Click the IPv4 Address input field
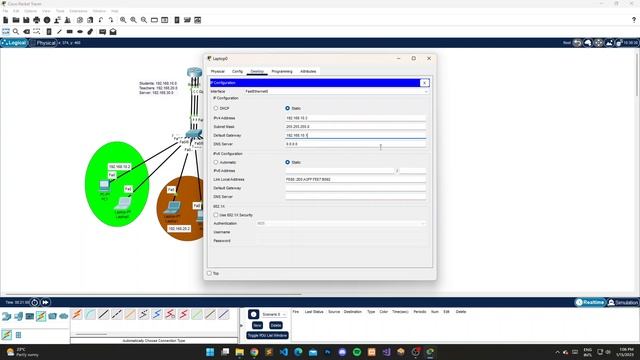This screenshot has width=640, height=360. [355, 118]
